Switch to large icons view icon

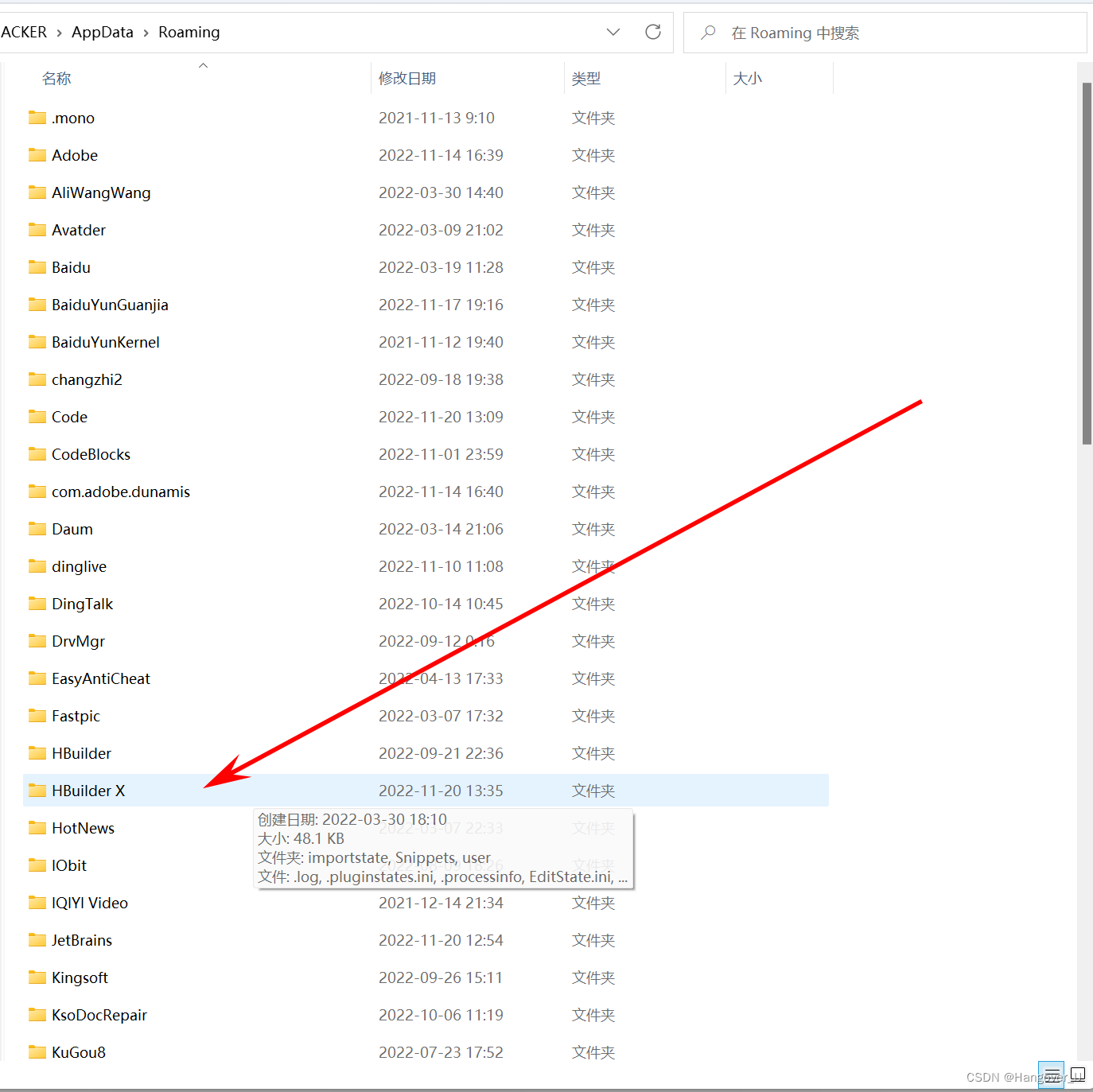click(x=1078, y=1075)
